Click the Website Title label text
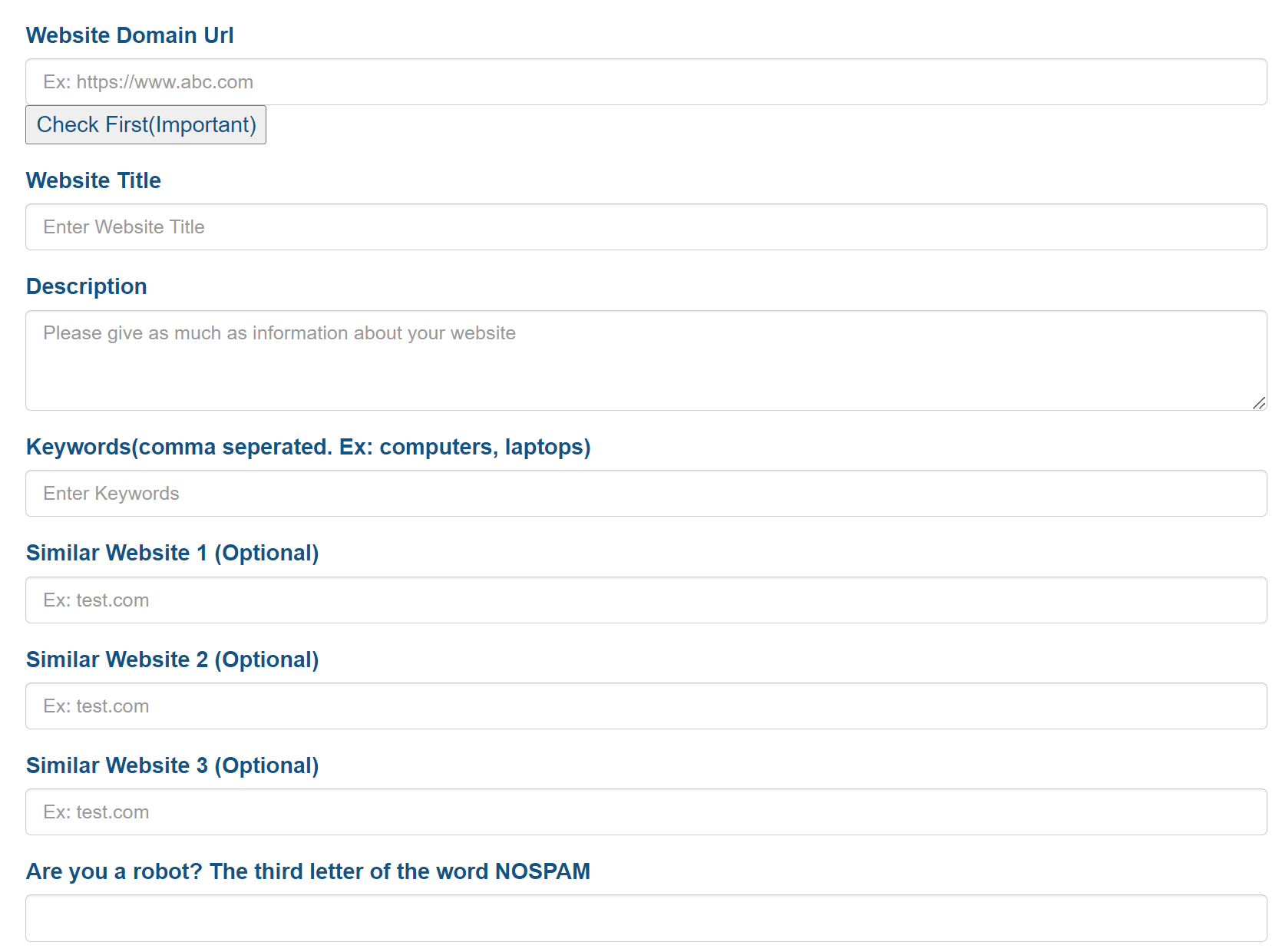Image resolution: width=1279 pixels, height=952 pixels. pyautogui.click(x=94, y=180)
